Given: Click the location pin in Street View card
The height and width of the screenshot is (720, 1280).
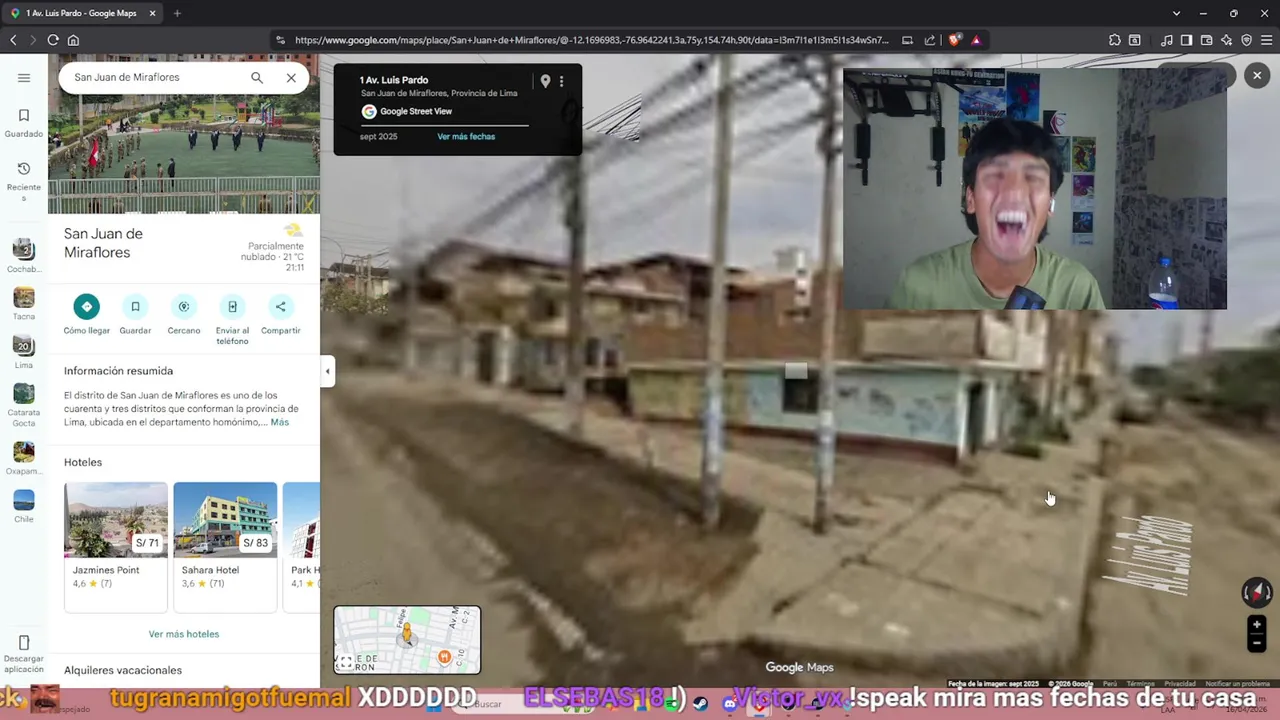Looking at the screenshot, I should click(x=545, y=81).
